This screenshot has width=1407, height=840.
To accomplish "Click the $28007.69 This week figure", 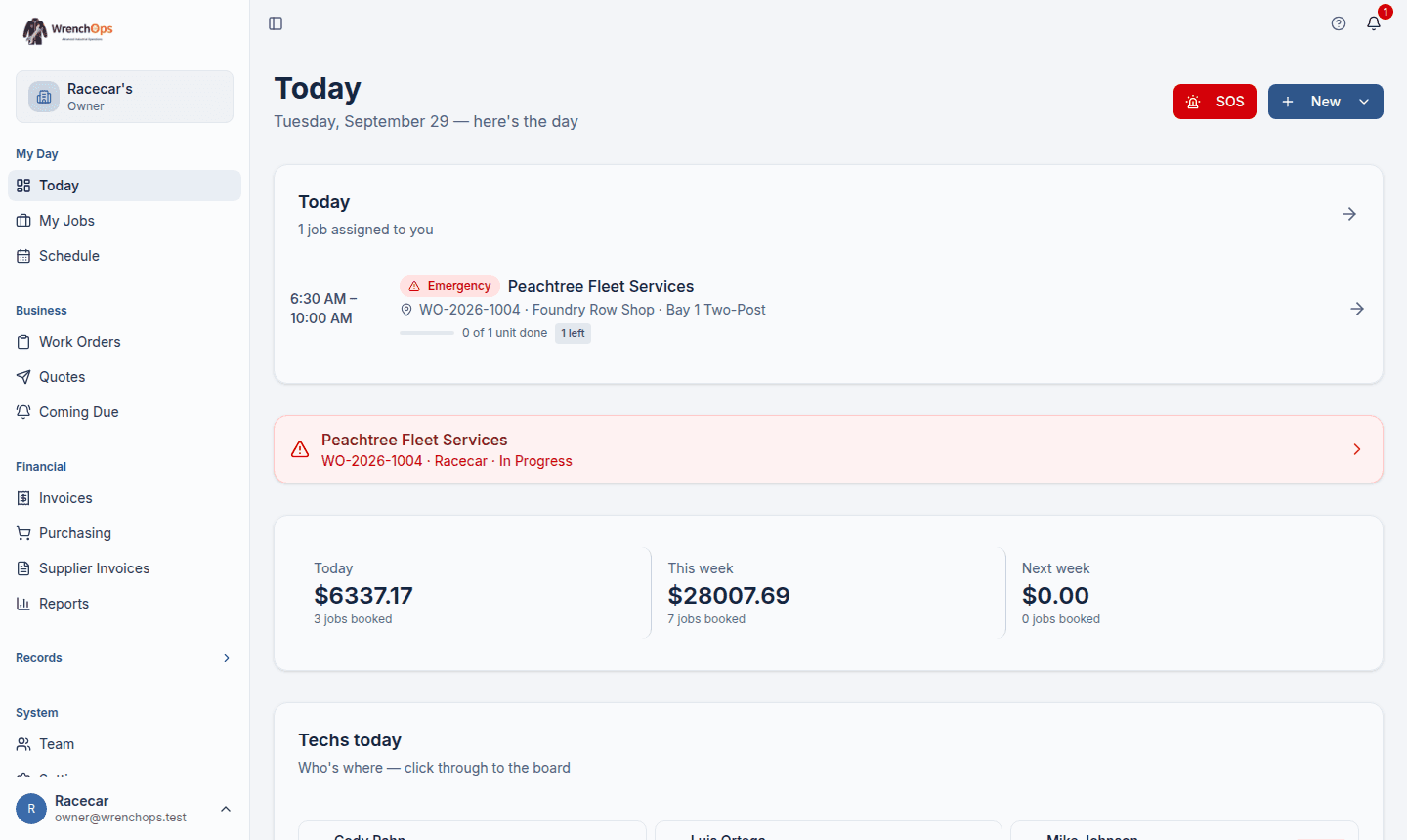I will (729, 595).
